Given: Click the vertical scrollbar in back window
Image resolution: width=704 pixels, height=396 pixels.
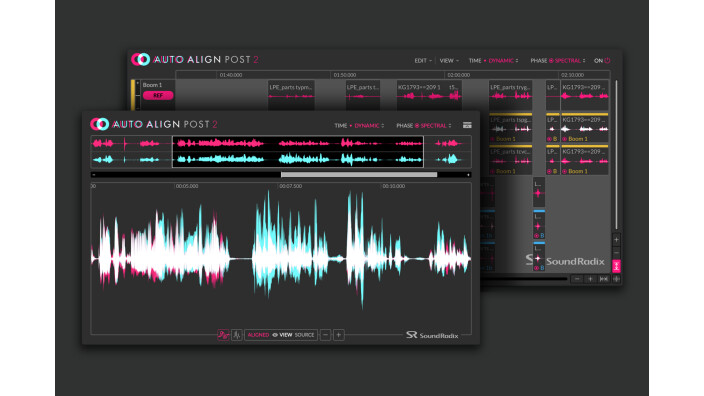Looking at the screenshot, I should pos(616,155).
